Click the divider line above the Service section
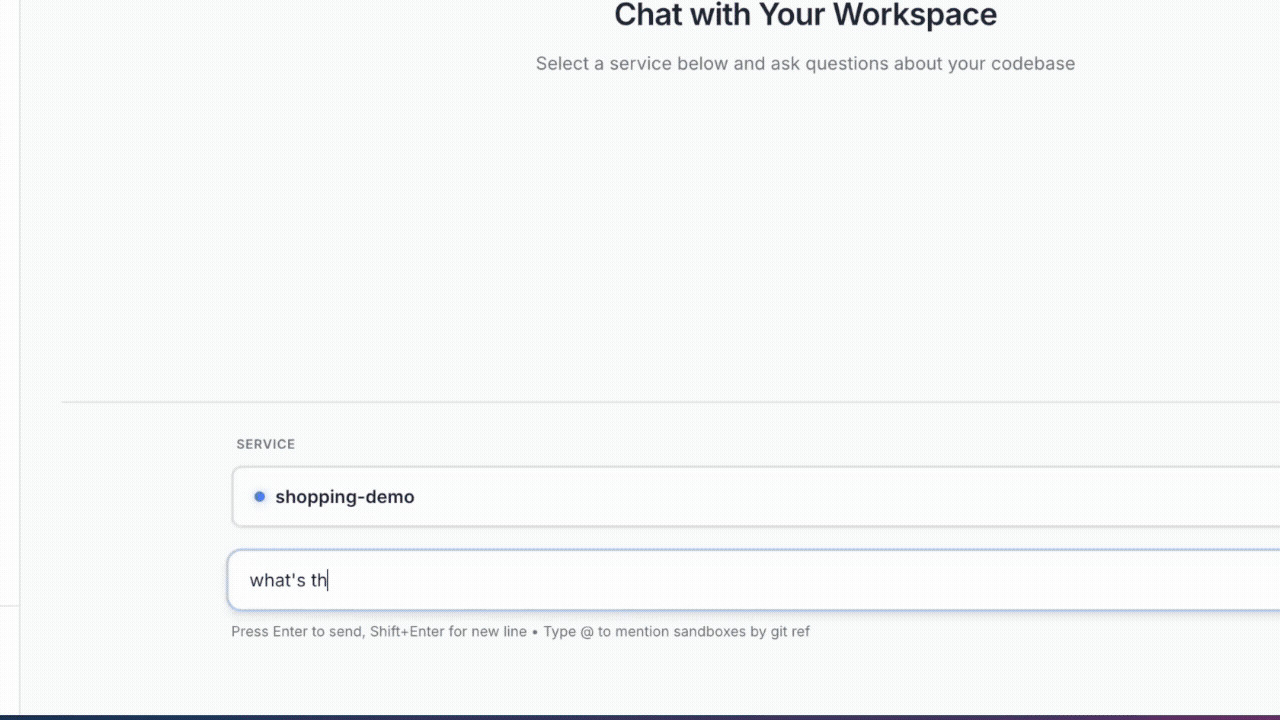This screenshot has width=1280, height=720. (x=670, y=402)
